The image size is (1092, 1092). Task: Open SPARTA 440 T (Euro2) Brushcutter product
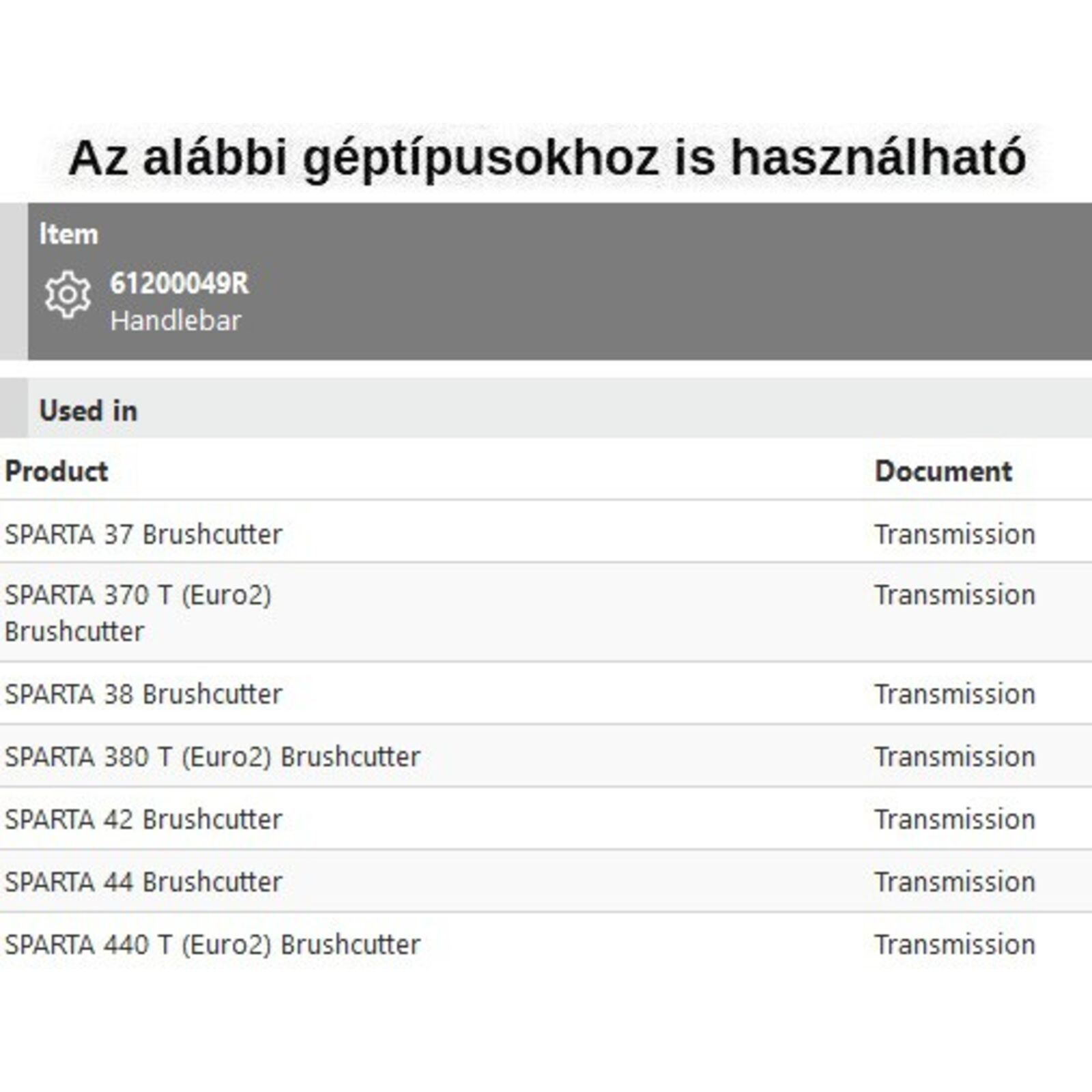tap(212, 945)
